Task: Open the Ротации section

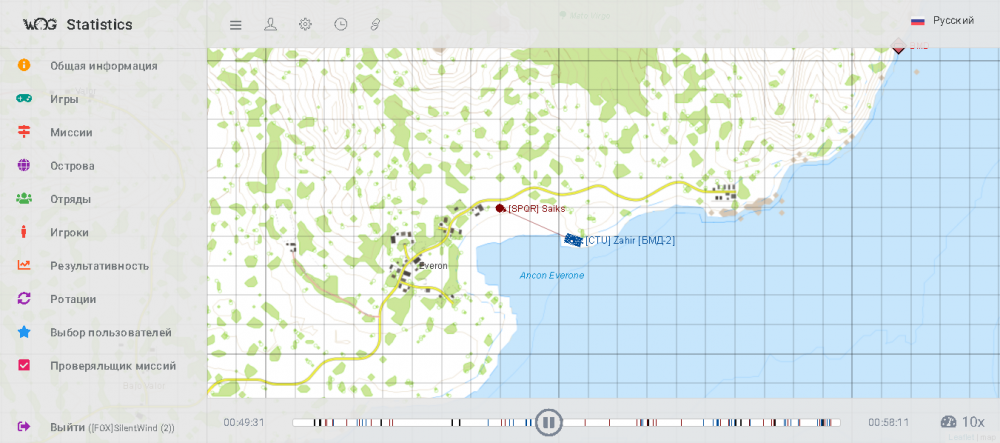Action: pos(72,299)
